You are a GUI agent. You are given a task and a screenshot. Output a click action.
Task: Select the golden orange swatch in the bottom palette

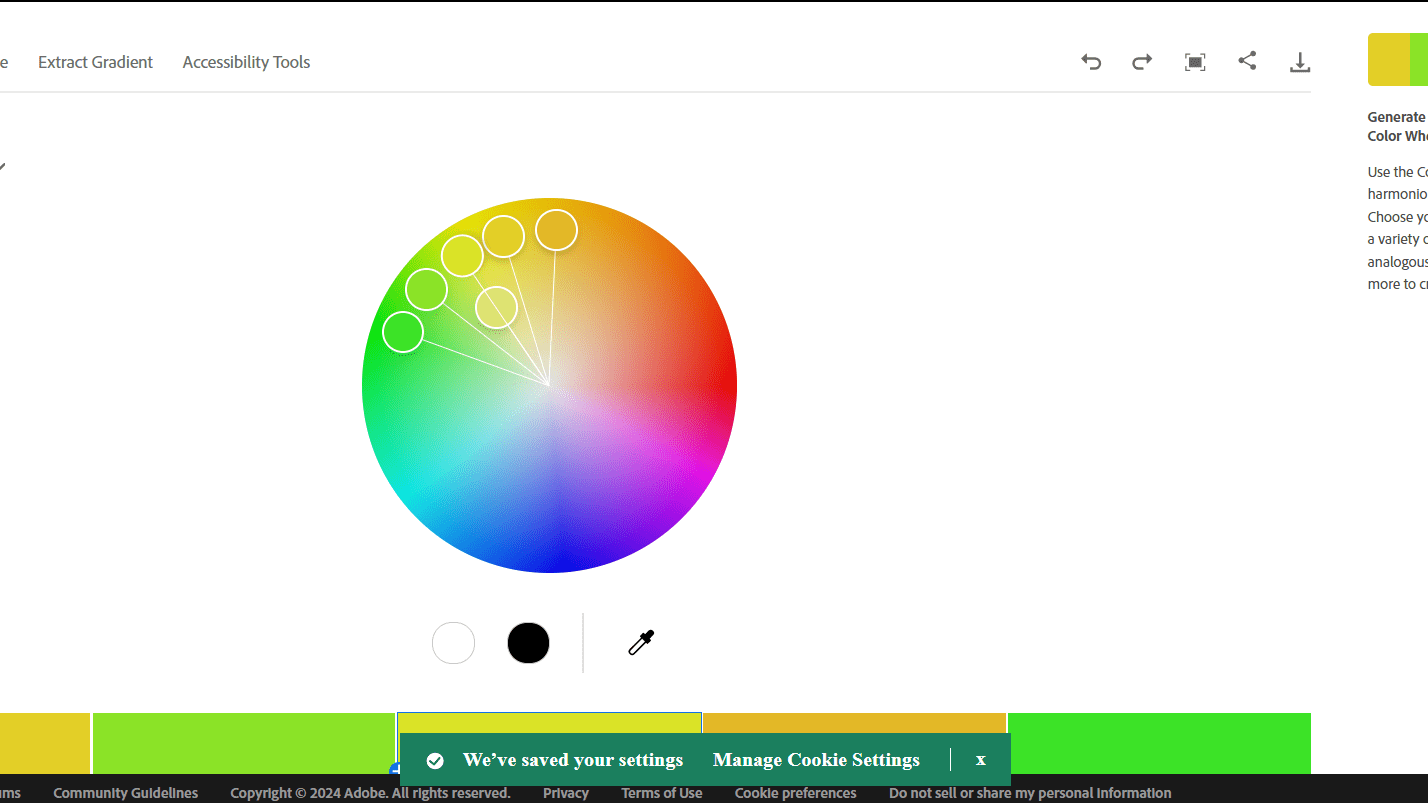(x=854, y=724)
